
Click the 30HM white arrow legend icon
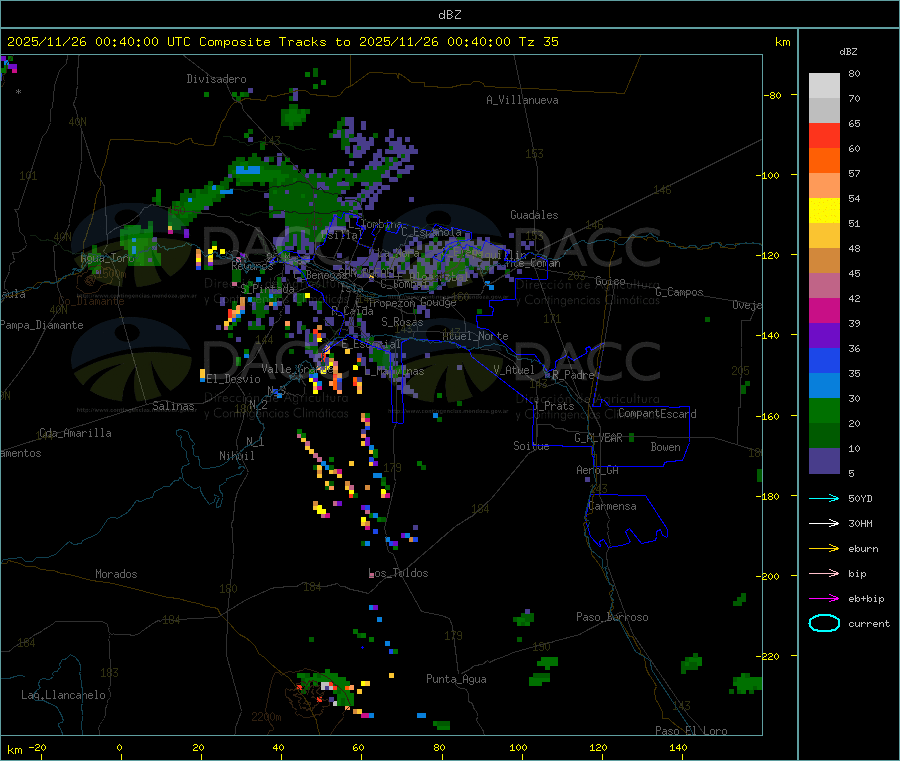tap(824, 523)
